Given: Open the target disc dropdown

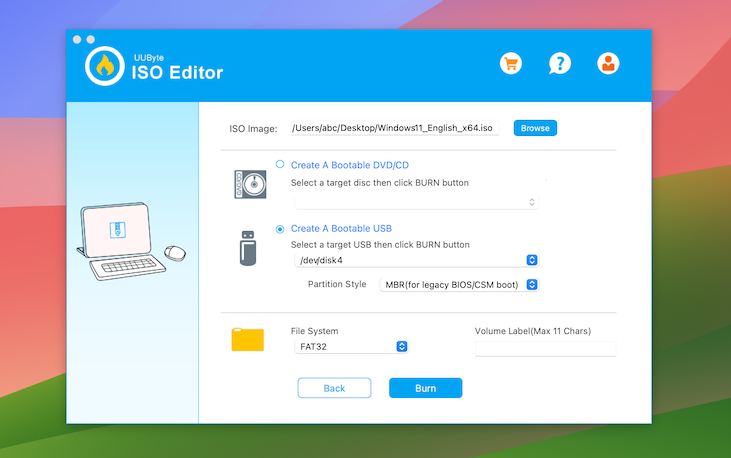Looking at the screenshot, I should click(x=417, y=202).
